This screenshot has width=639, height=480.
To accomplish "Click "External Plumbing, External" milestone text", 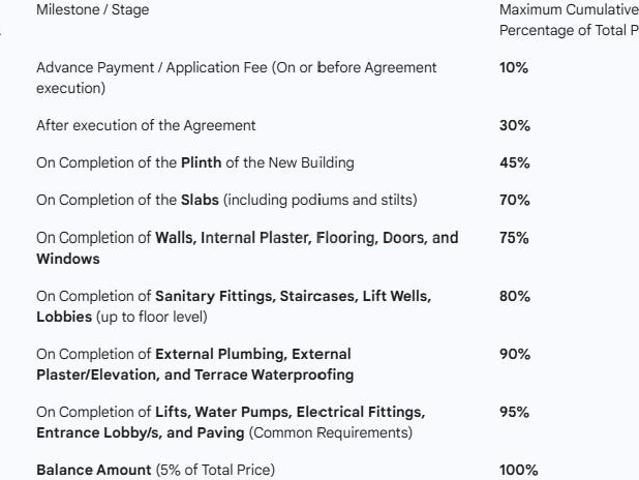I will coord(253,354).
